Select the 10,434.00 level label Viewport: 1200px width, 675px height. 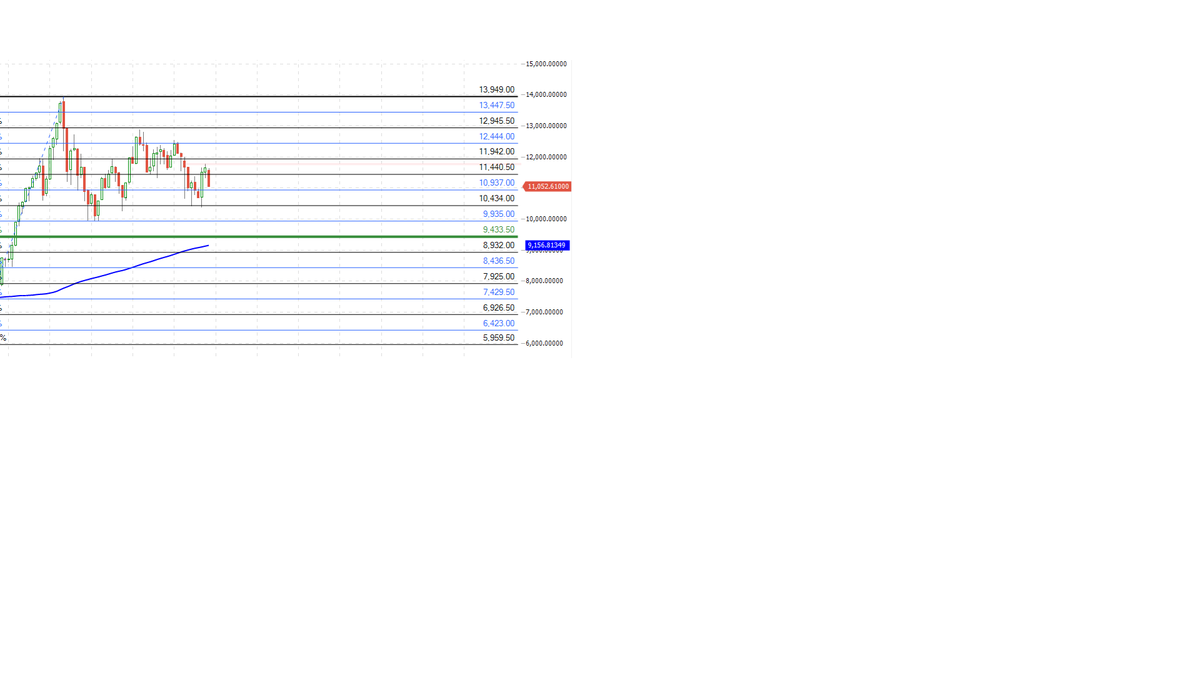pos(497,198)
